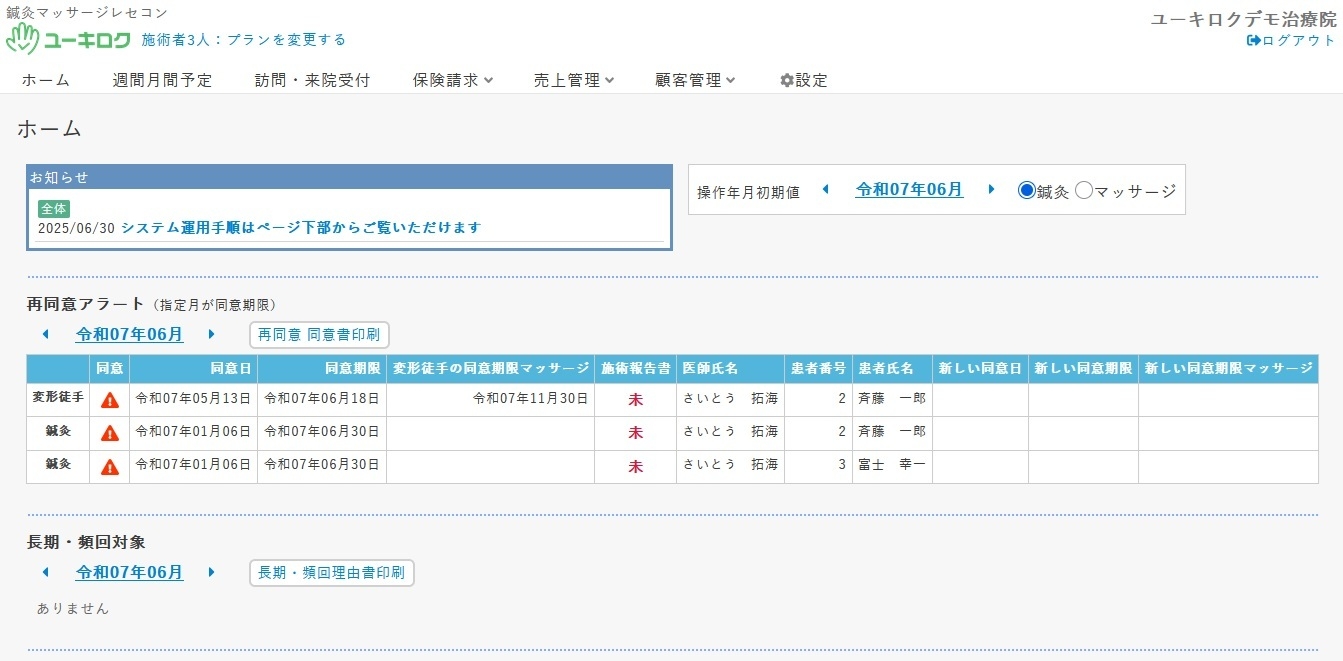This screenshot has height=661, width=1343.
Task: Open the 週間月間予定 menu
Action: click(x=162, y=80)
